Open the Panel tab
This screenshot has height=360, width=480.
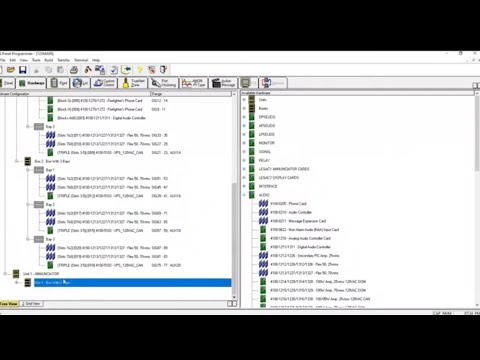7,83
